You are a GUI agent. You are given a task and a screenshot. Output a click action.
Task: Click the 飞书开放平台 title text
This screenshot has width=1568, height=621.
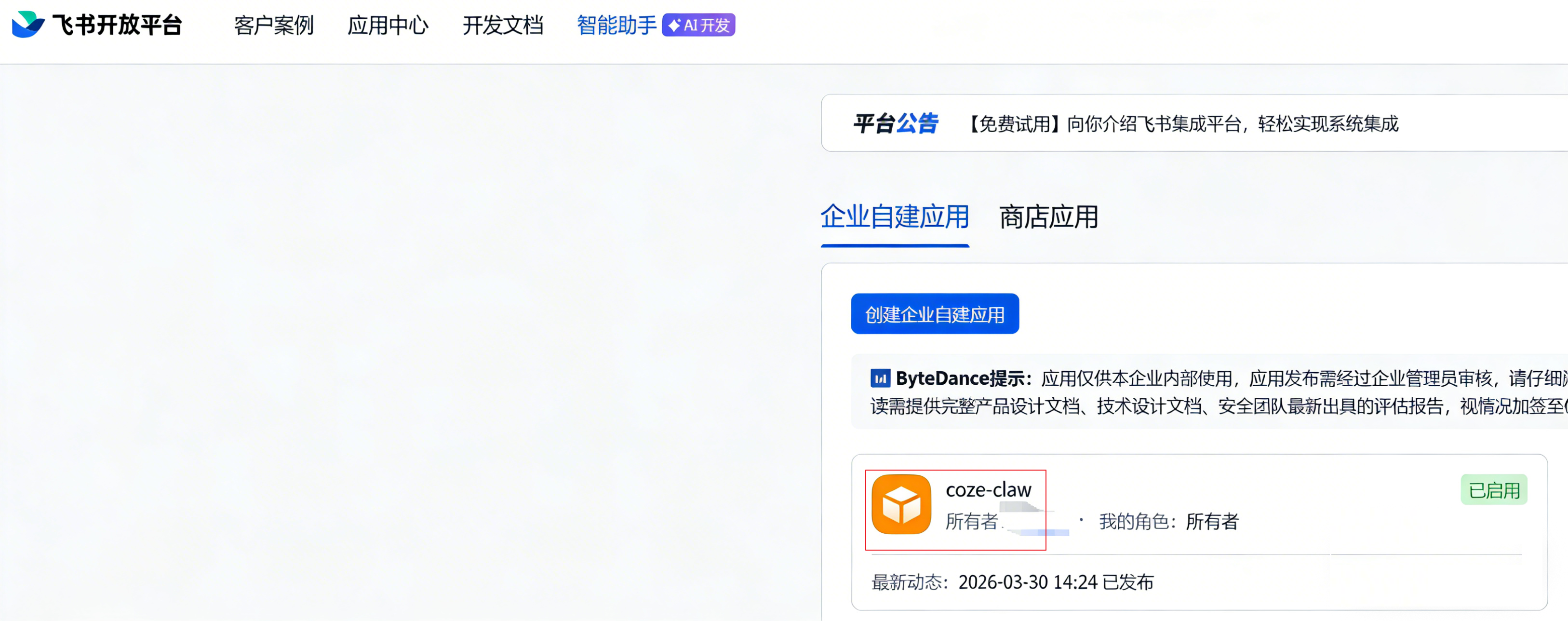pyautogui.click(x=117, y=25)
